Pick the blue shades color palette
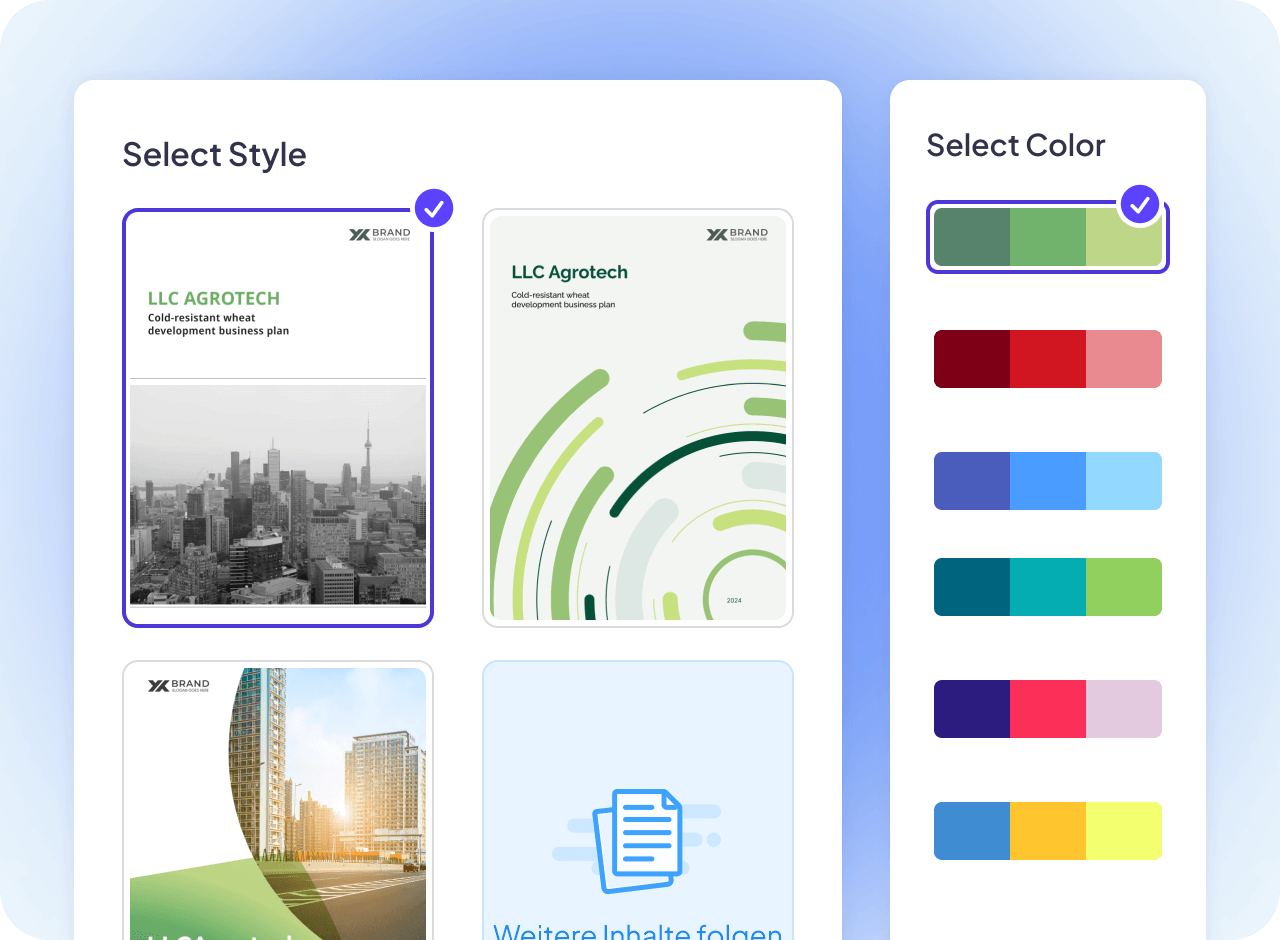 click(x=1048, y=481)
